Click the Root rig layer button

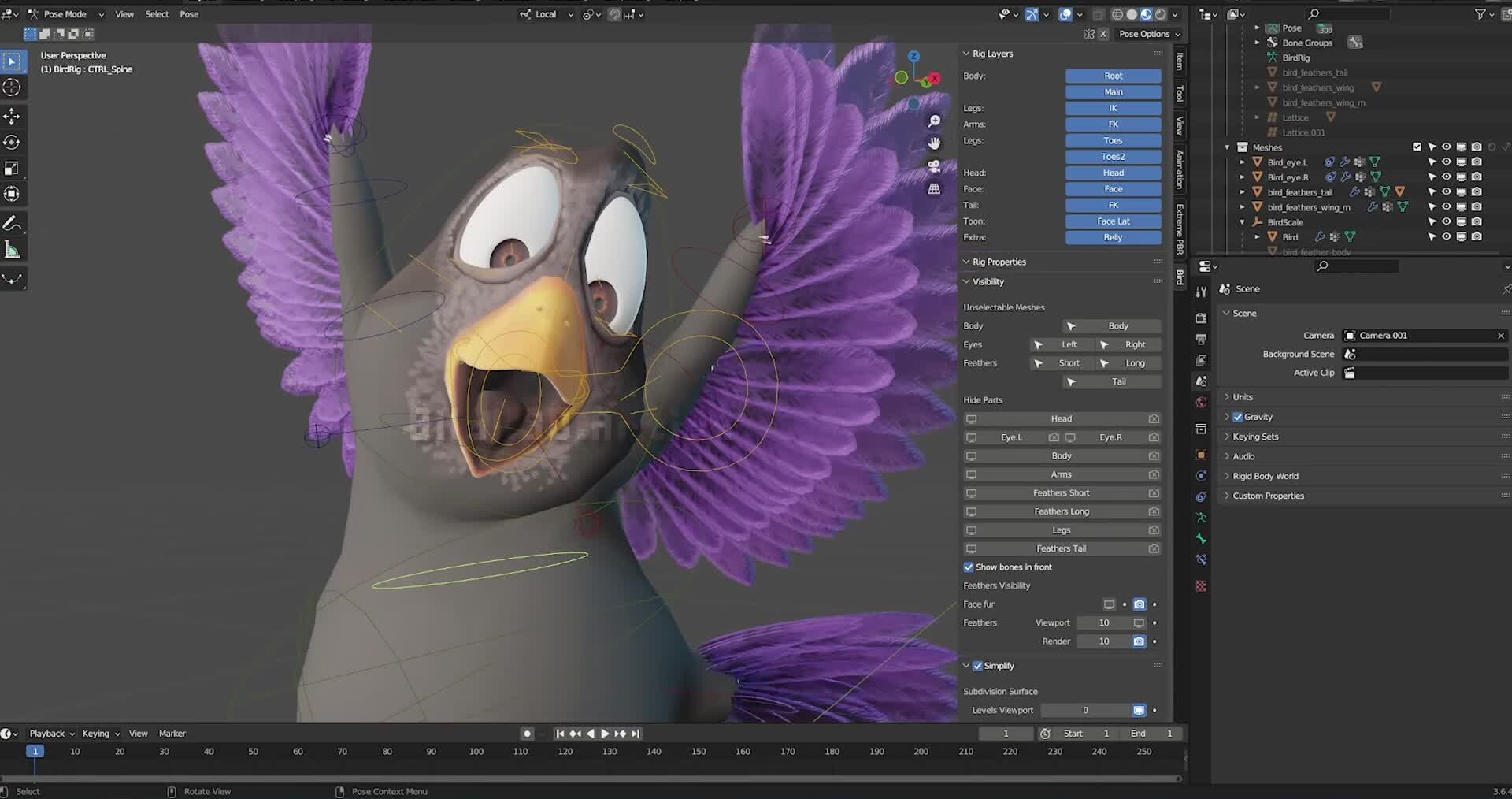click(x=1113, y=76)
